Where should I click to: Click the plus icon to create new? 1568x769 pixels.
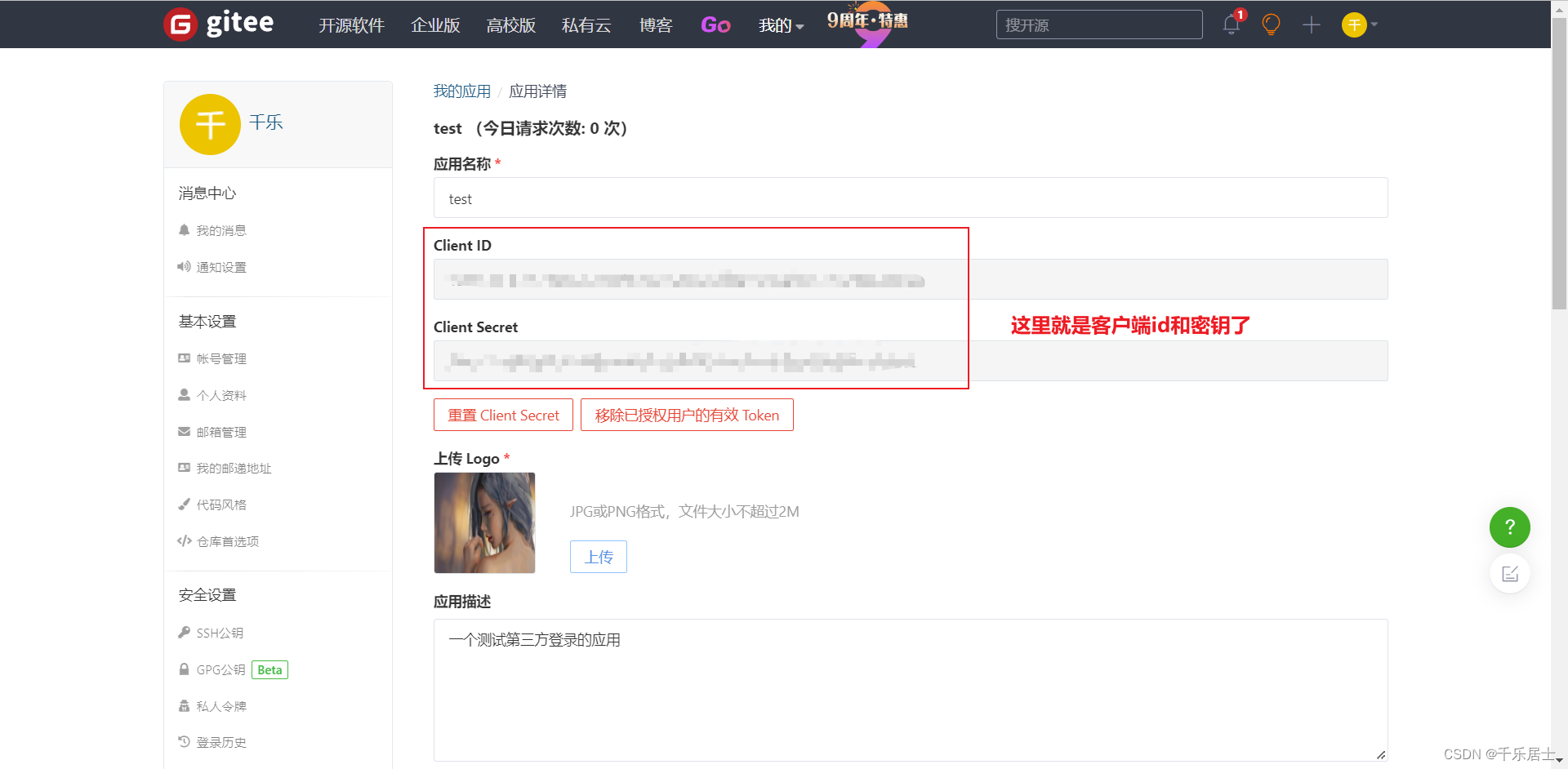(1311, 24)
